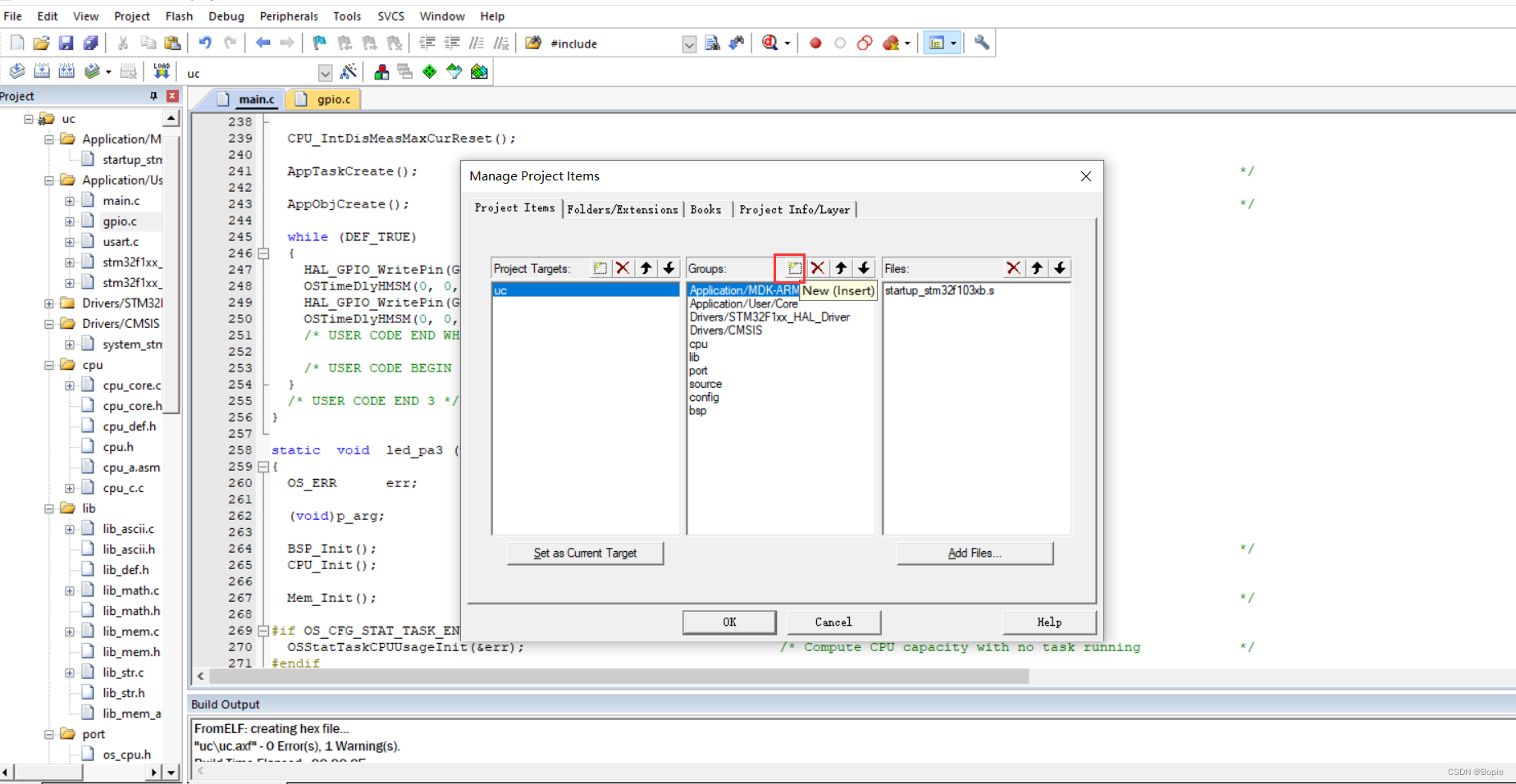Viewport: 1516px width, 784px height.
Task: Click the Translate current file icon
Action: pyautogui.click(x=17, y=72)
